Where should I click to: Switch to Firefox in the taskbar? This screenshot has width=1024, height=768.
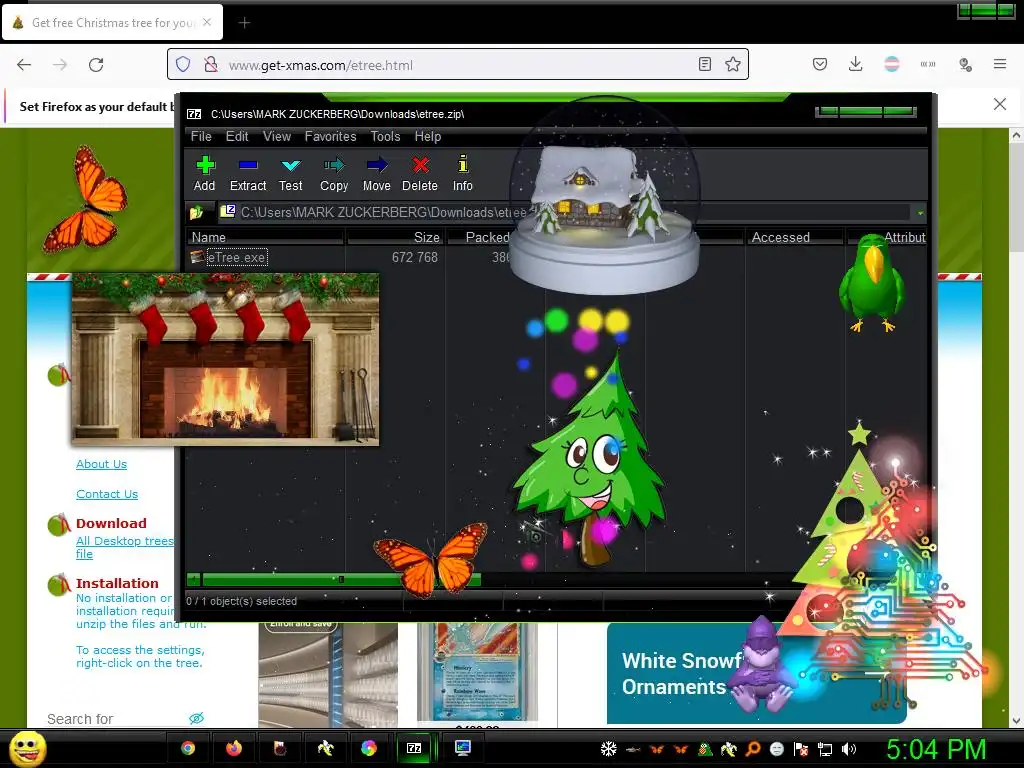(233, 748)
